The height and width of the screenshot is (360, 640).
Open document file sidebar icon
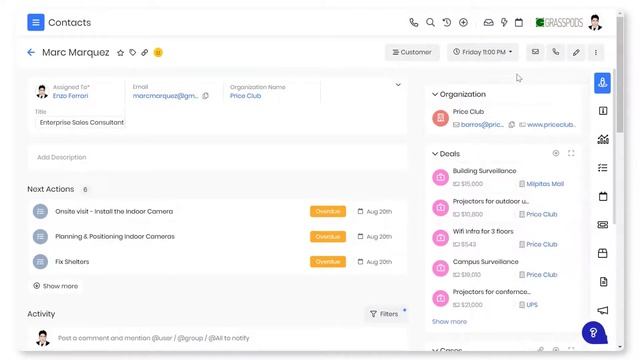[x=603, y=282]
